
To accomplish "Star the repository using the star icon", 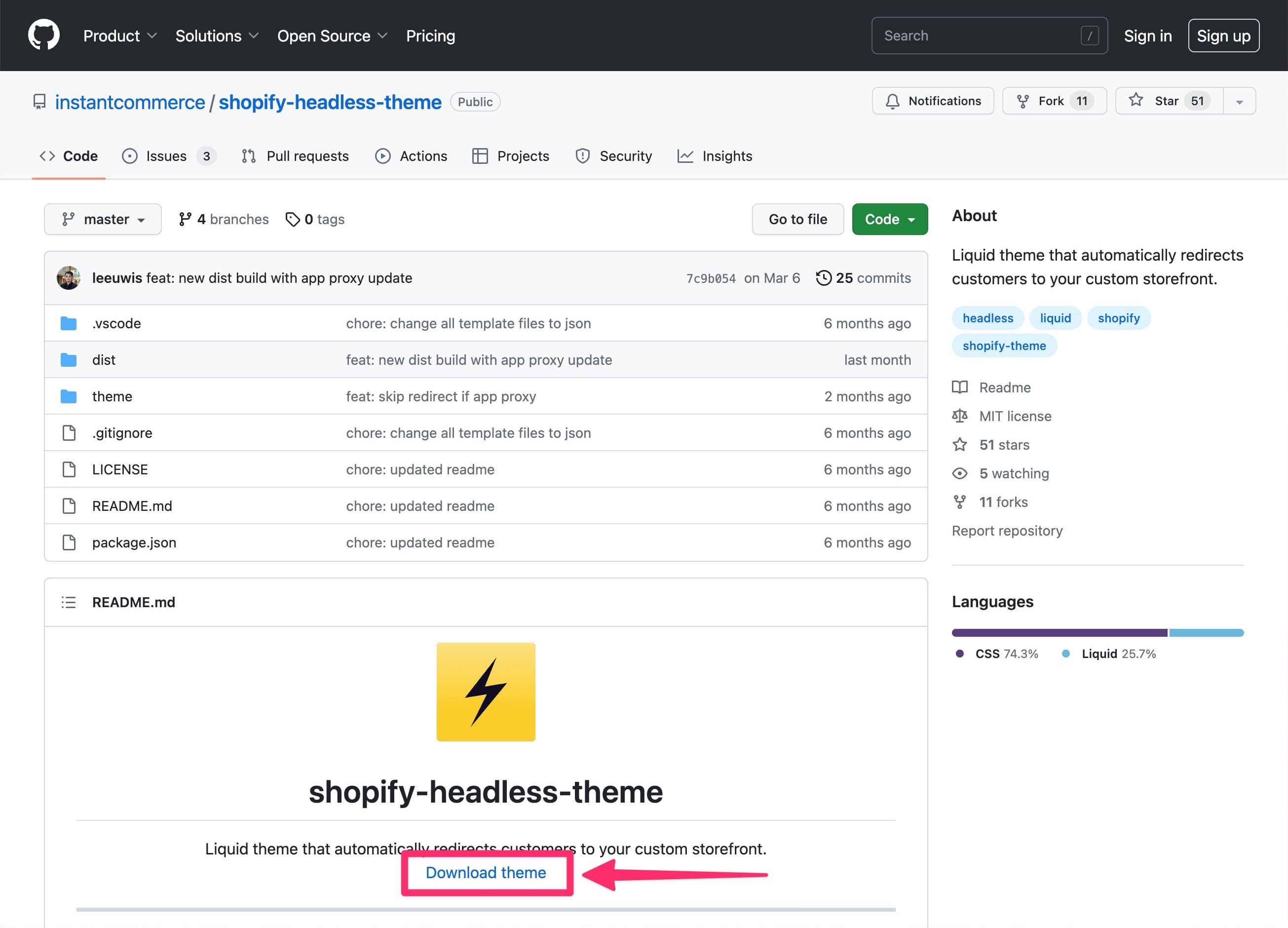I will (1136, 101).
